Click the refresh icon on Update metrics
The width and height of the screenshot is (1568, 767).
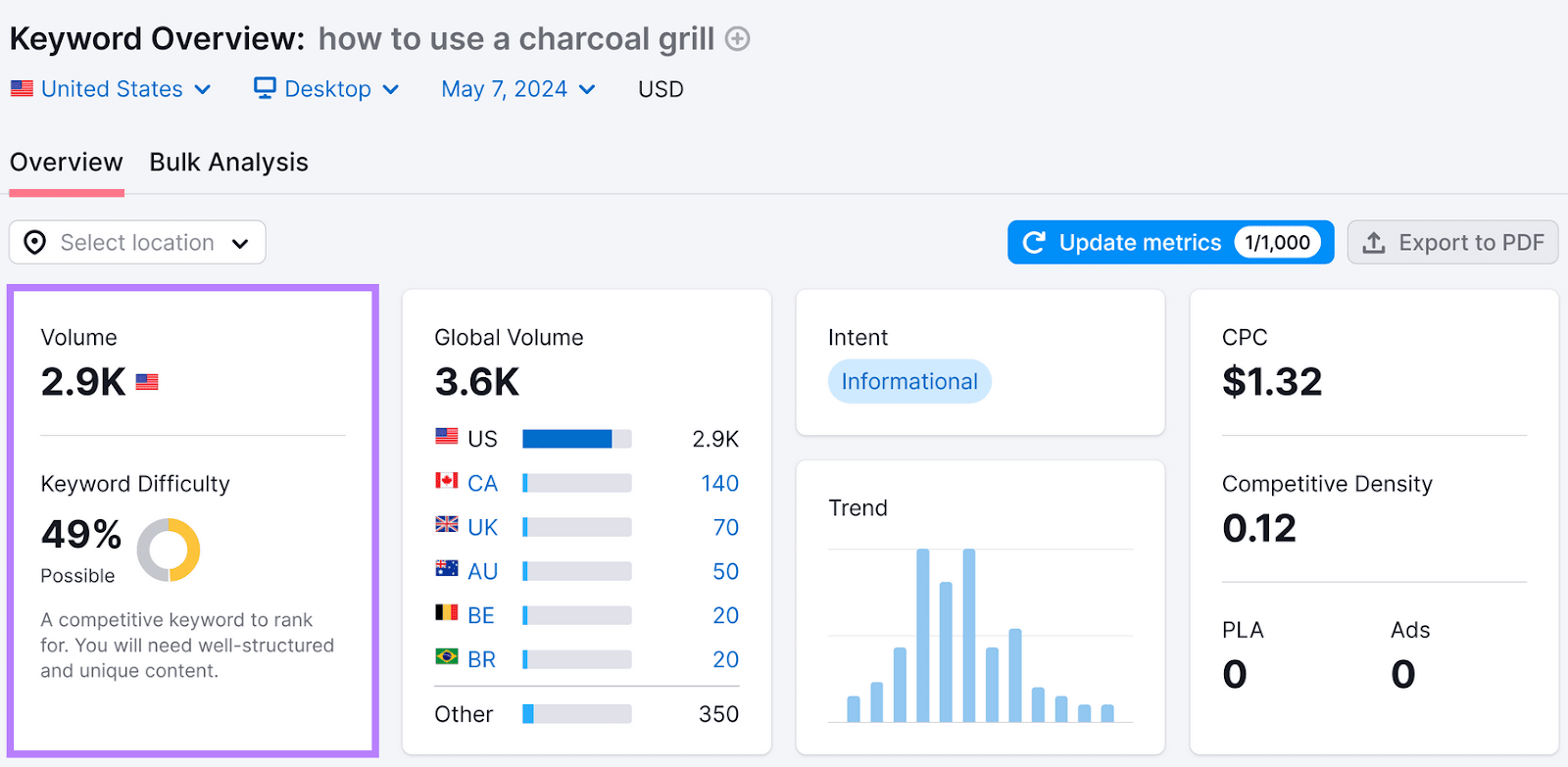[1034, 242]
